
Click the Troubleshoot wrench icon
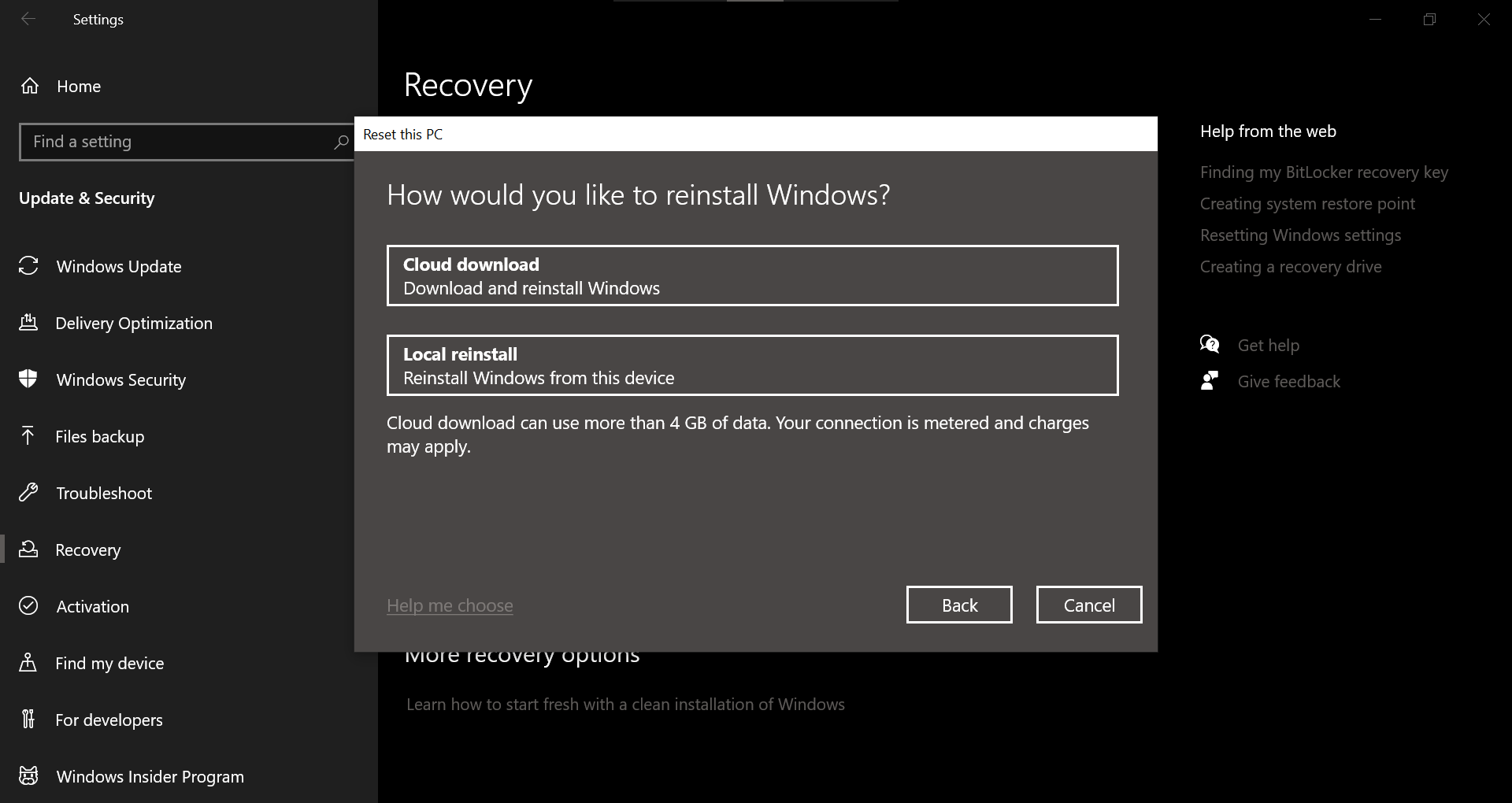point(28,493)
